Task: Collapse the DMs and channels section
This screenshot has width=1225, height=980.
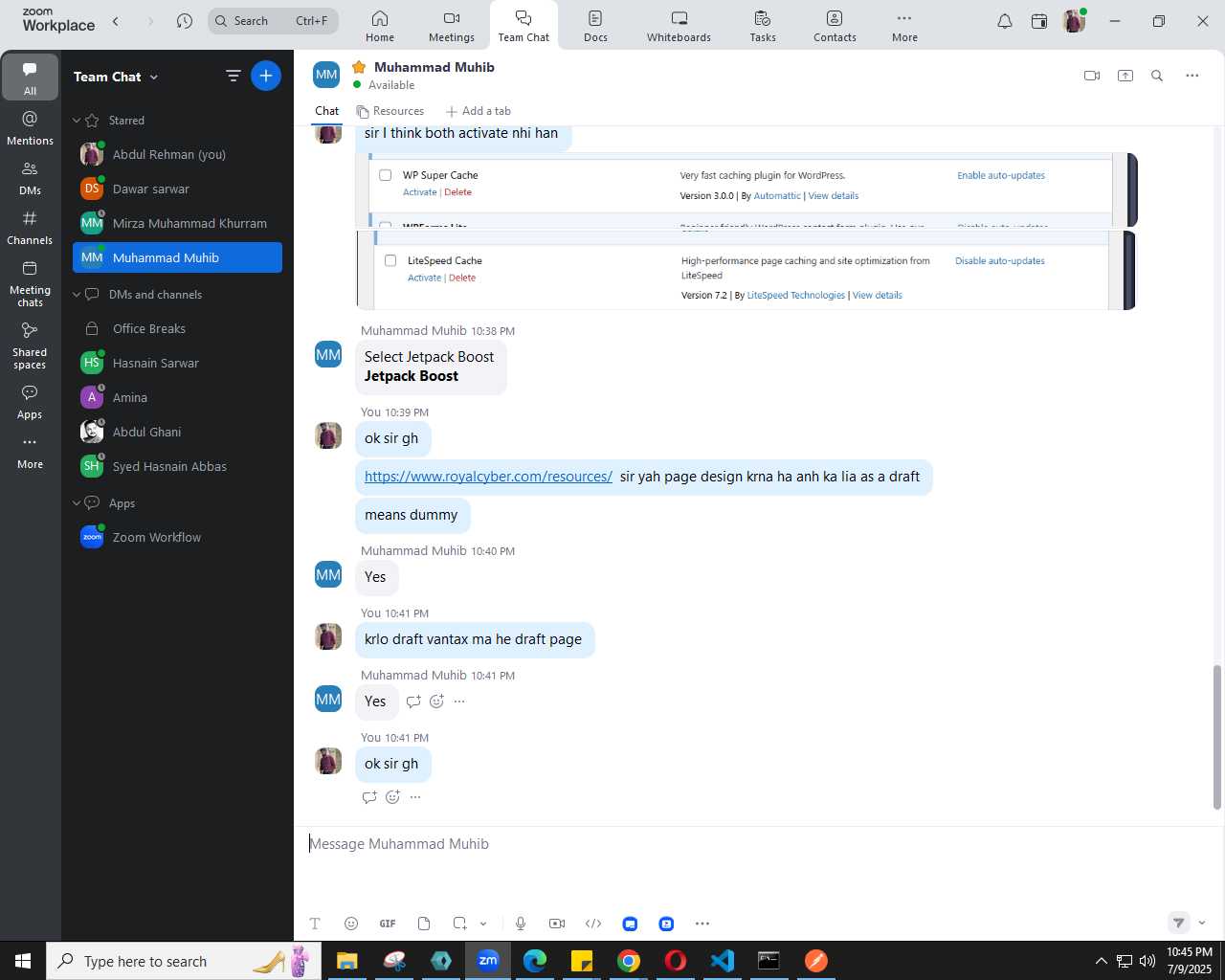Action: 77,295
